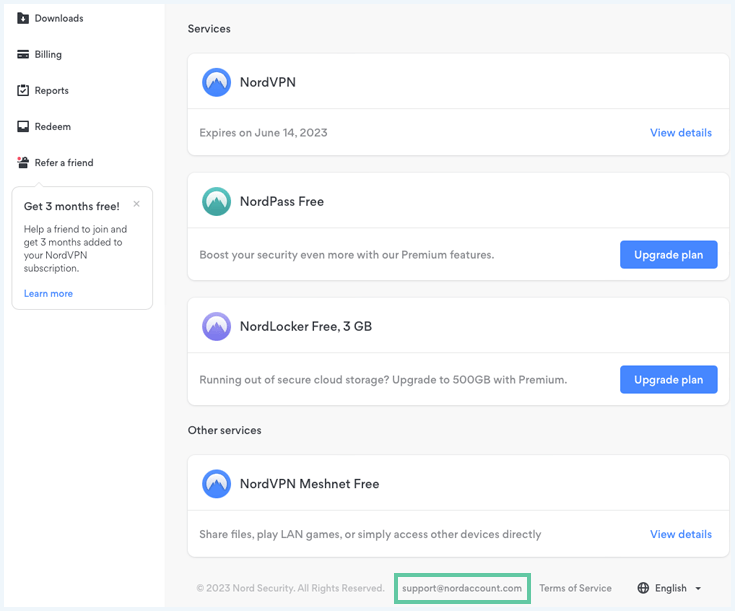Click Boost your security Premium features text

coord(347,255)
